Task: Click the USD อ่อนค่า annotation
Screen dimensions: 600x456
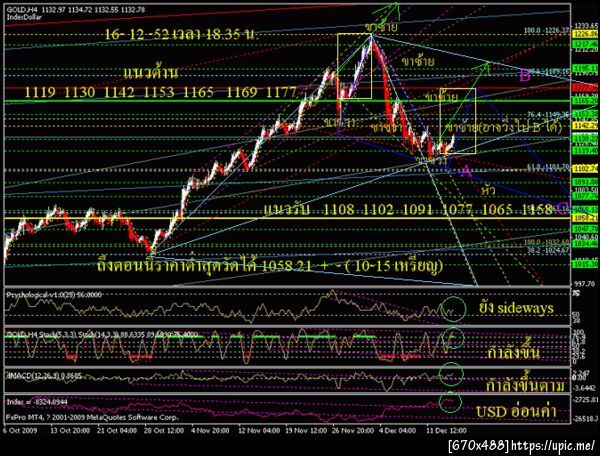Action: pyautogui.click(x=516, y=411)
